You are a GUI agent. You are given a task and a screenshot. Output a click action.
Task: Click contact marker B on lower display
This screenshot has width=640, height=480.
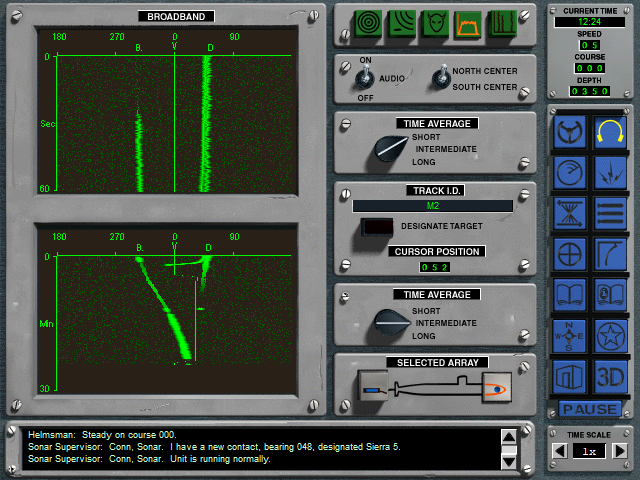[x=140, y=248]
